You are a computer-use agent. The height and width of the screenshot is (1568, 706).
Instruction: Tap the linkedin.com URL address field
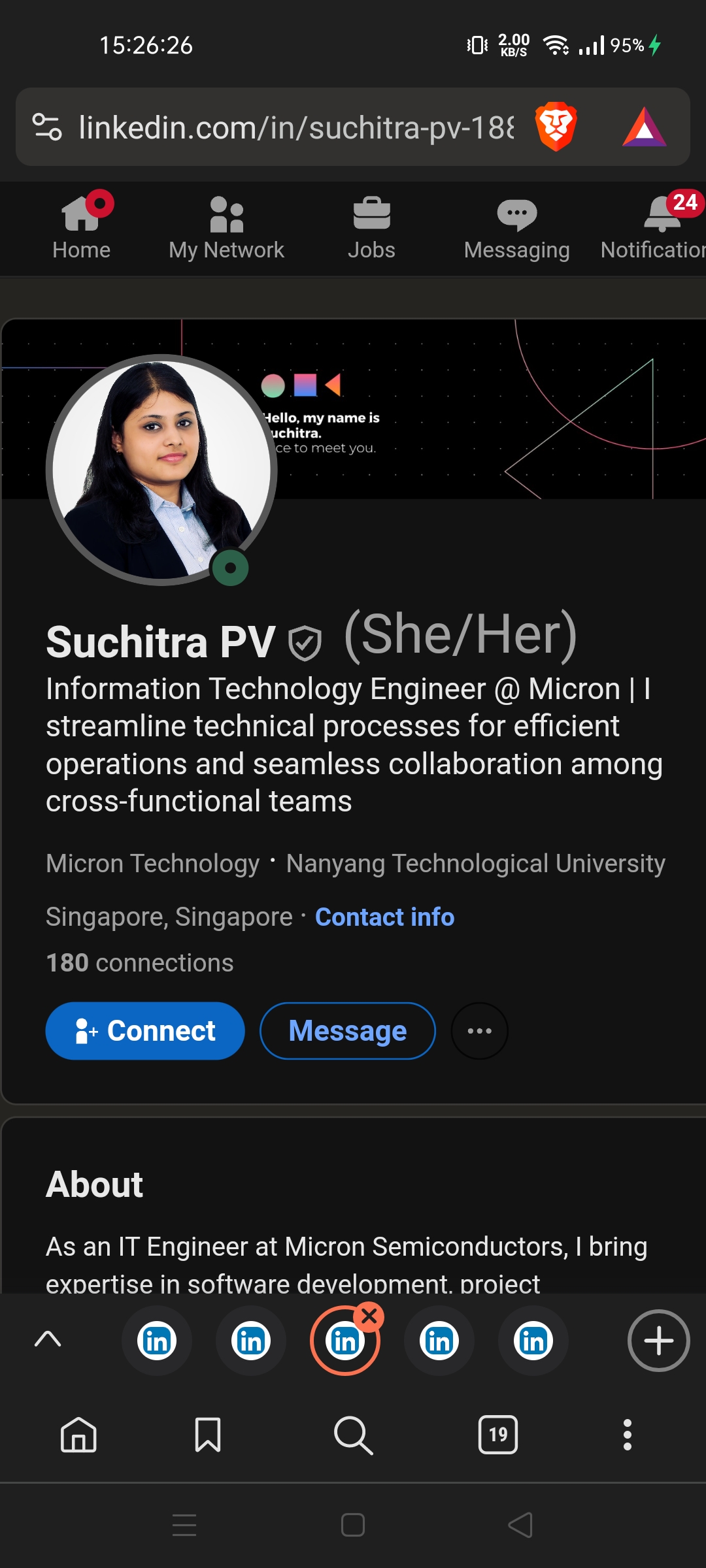click(295, 127)
